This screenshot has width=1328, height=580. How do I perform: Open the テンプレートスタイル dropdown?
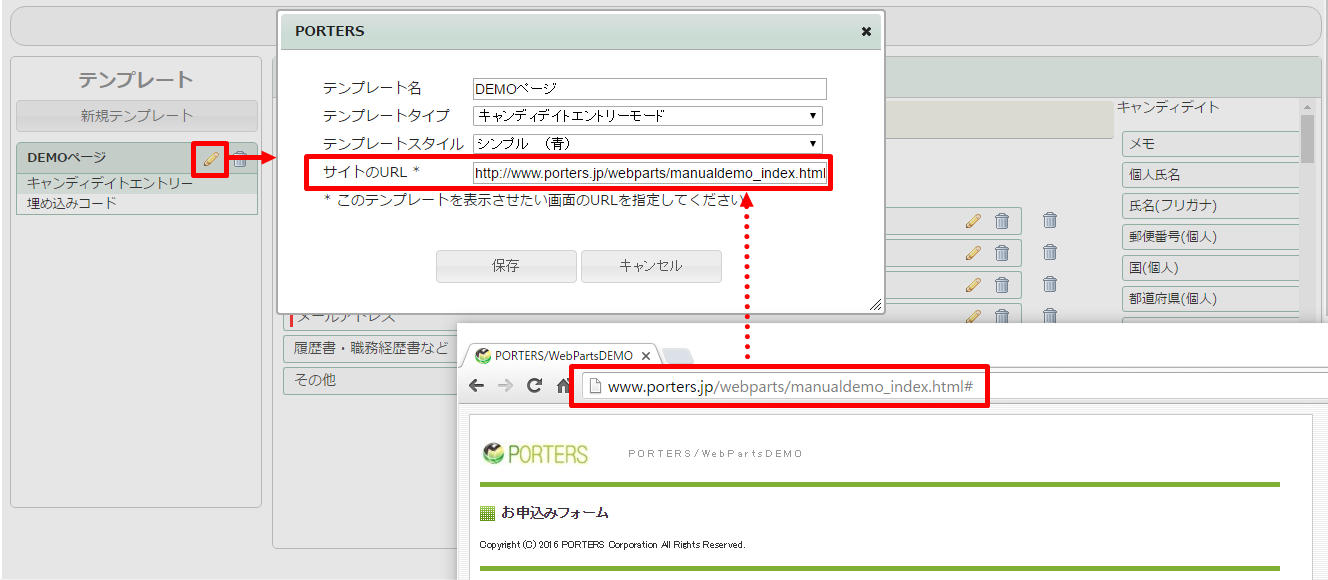(648, 143)
